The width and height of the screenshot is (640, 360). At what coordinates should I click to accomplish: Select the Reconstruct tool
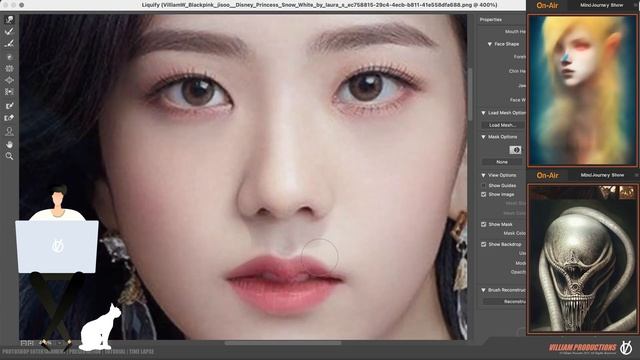(x=9, y=31)
